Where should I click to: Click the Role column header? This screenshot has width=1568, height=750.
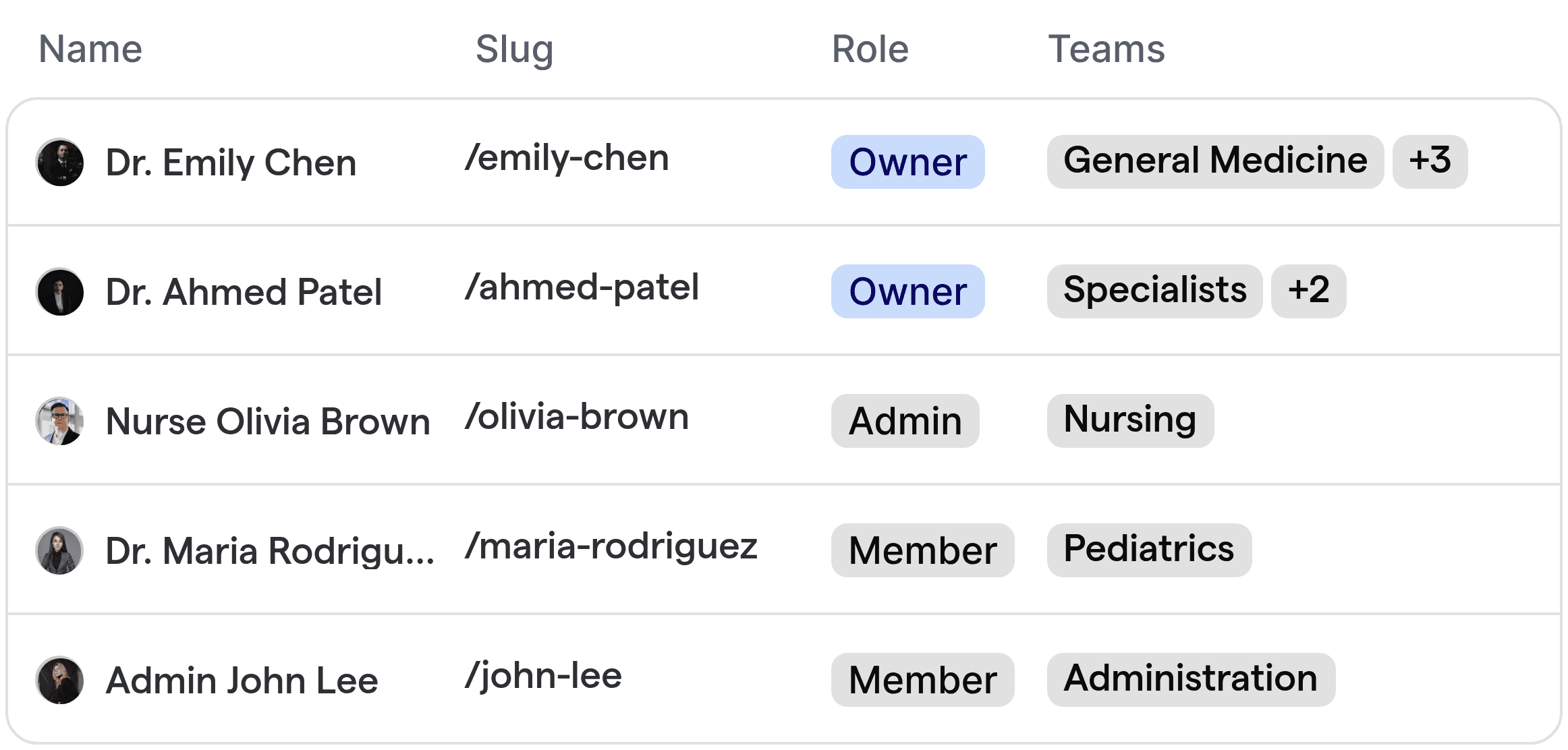(870, 49)
